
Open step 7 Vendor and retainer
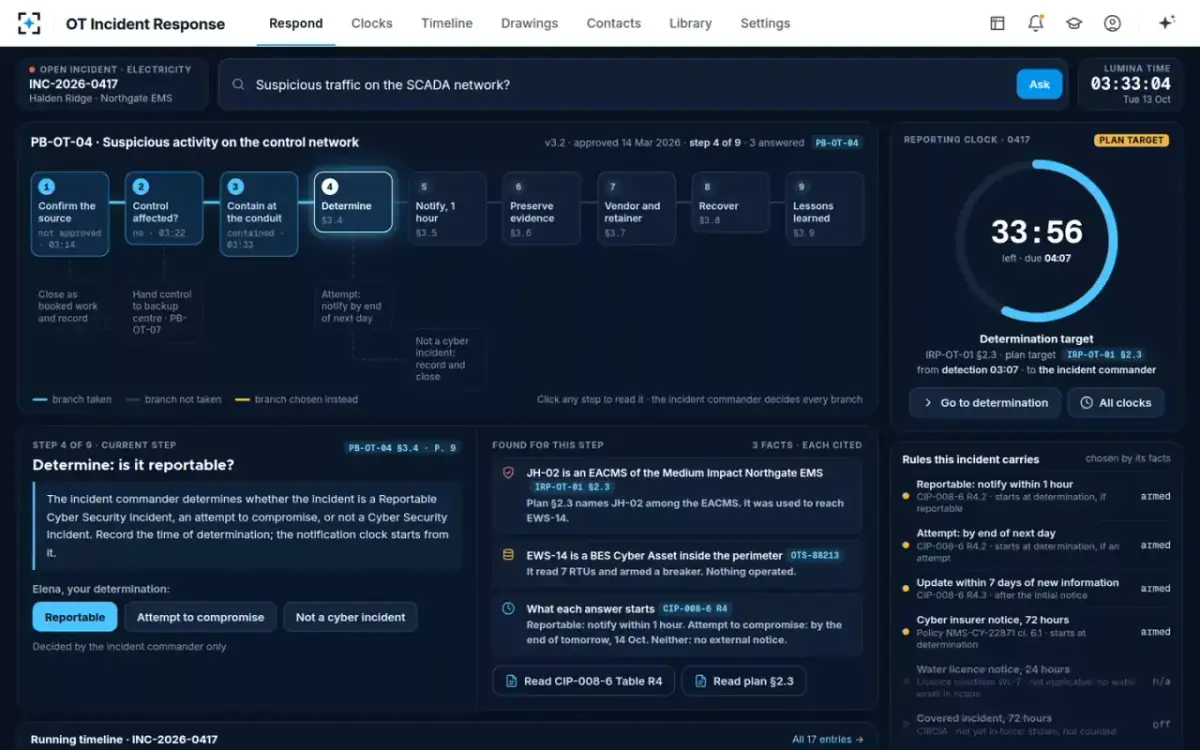pos(636,209)
